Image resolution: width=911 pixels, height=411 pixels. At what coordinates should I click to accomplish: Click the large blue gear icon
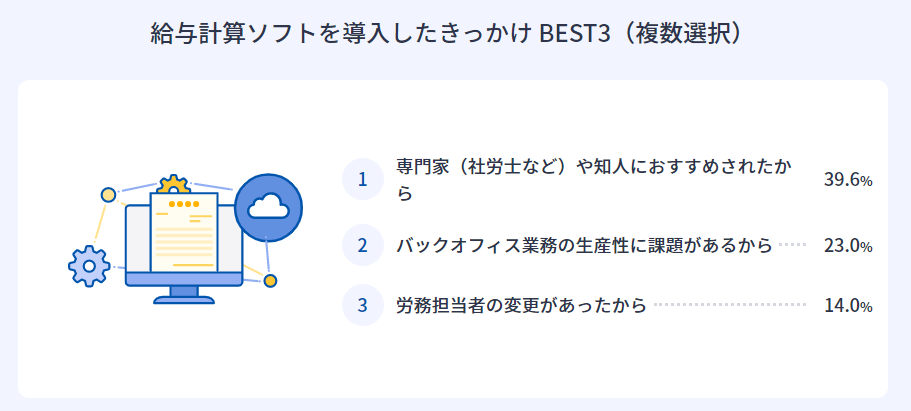pyautogui.click(x=88, y=265)
